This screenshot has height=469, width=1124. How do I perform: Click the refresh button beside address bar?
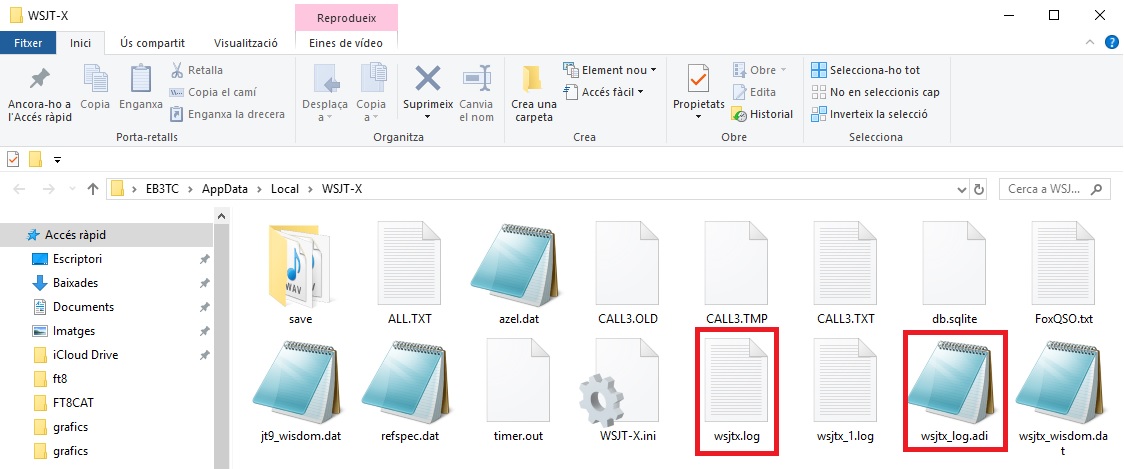(x=979, y=189)
